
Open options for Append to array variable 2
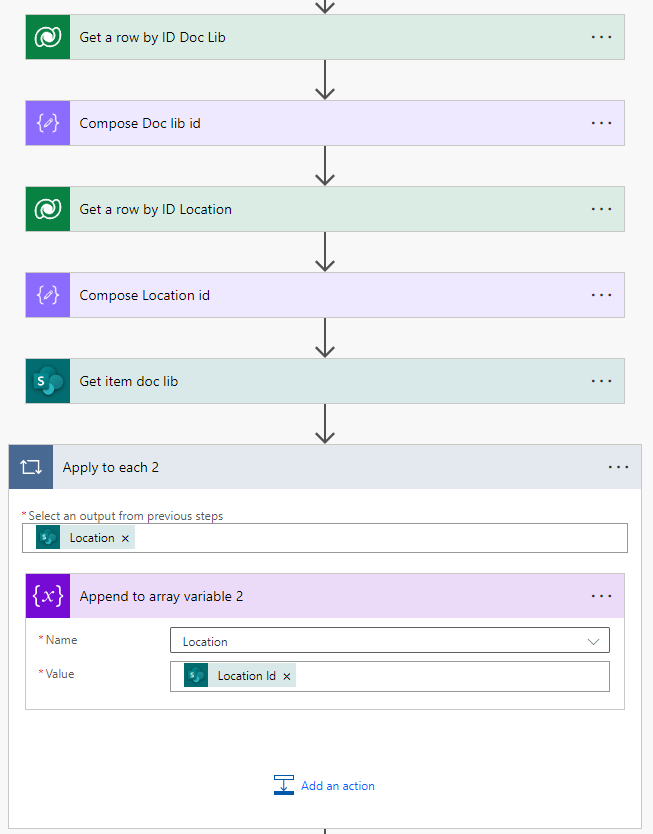pos(601,596)
